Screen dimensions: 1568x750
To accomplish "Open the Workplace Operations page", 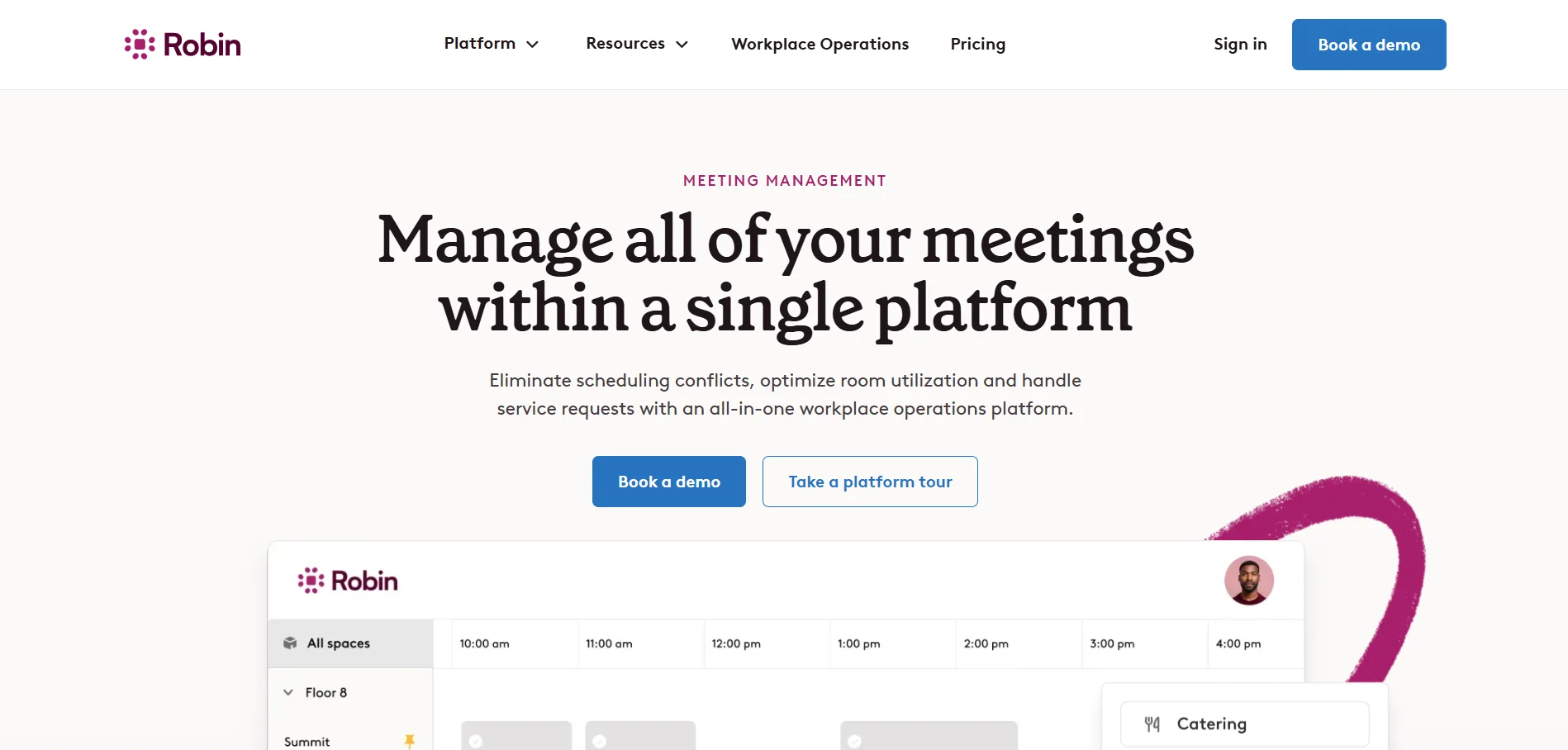I will coord(819,44).
